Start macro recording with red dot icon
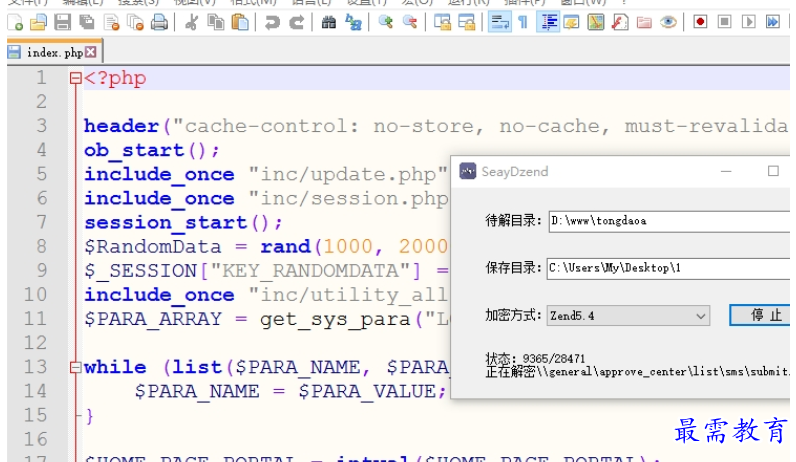Screen dimensions: 796x462 (700, 21)
